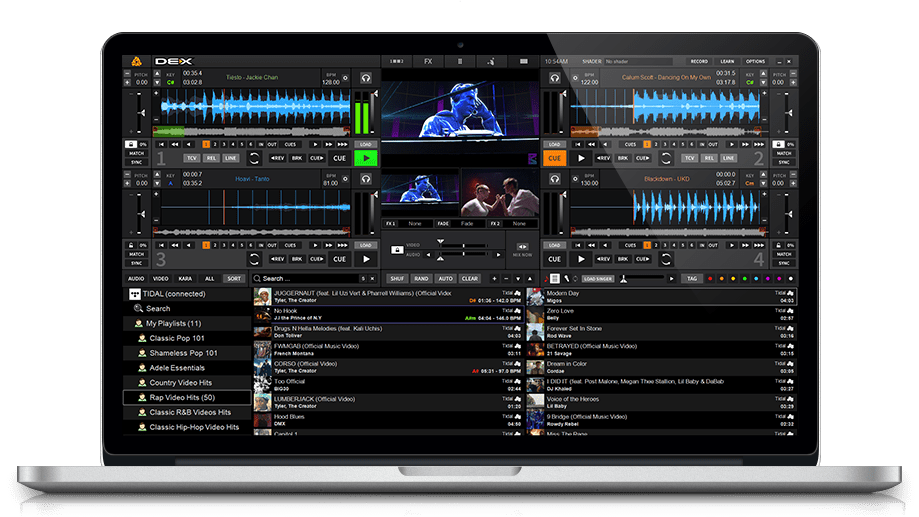919x517 pixels.
Task: Raise key with up arrow on deck 1
Action: coord(157,74)
